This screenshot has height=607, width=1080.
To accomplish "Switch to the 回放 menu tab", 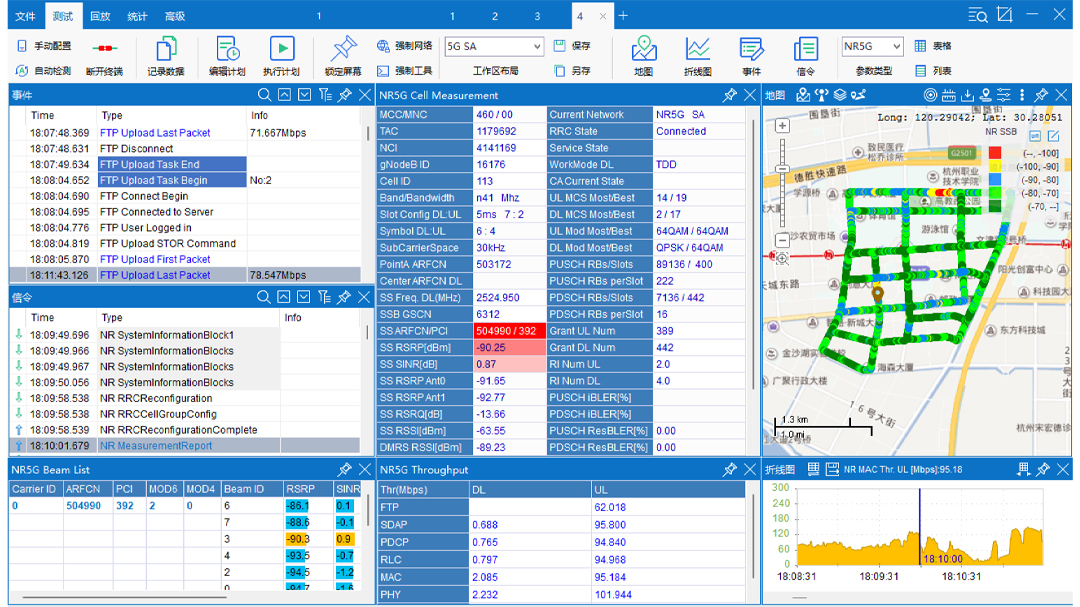I will [100, 16].
